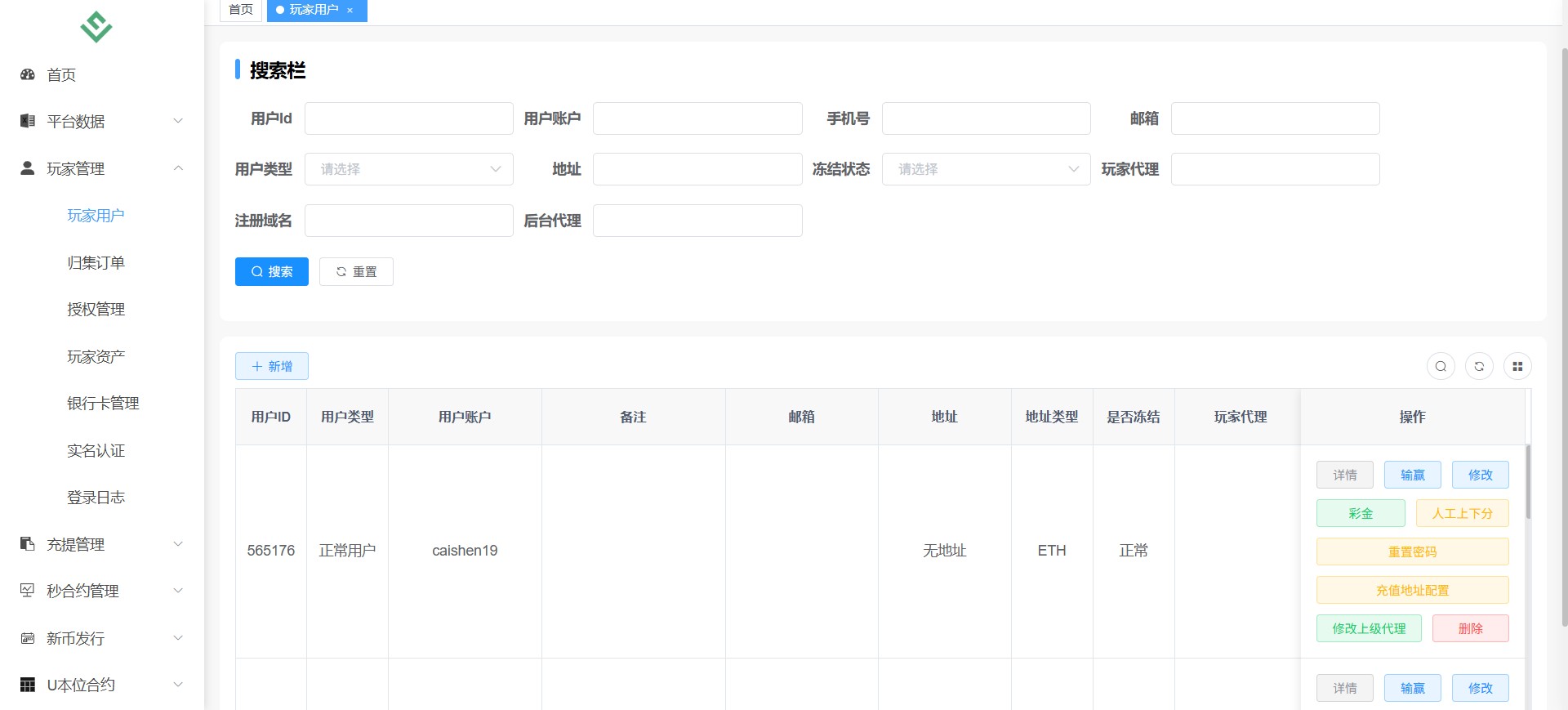This screenshot has height=710, width=1568.
Task: Close the 玩家用户 tab with x
Action: point(350,11)
